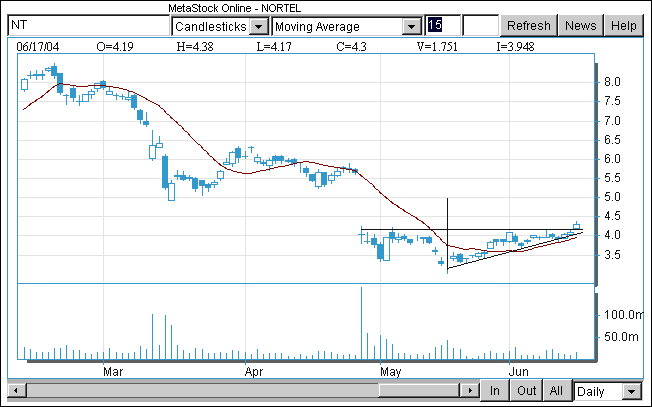The width and height of the screenshot is (652, 407).
Task: Click the O=4.19 open price value
Action: (115, 47)
